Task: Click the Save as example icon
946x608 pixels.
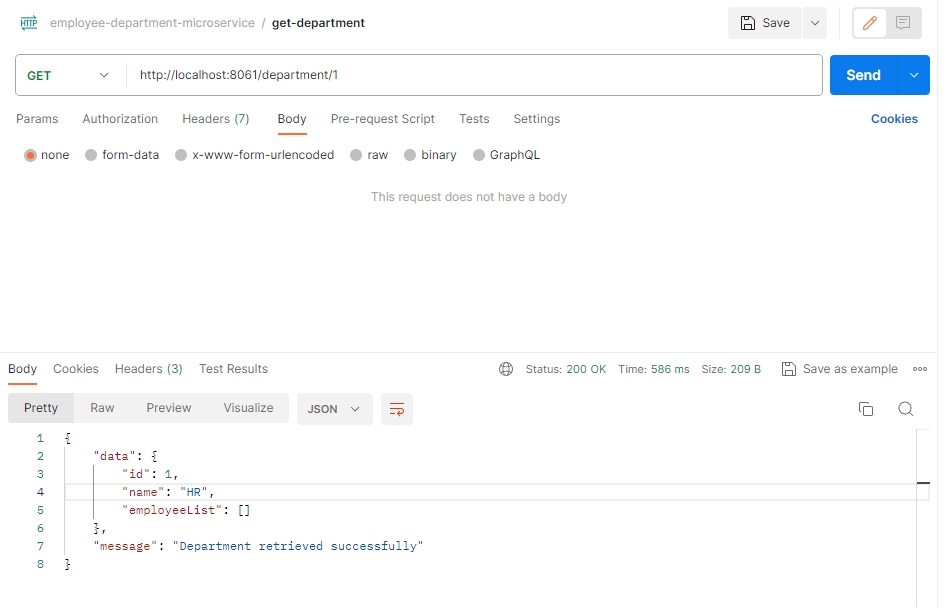Action: point(789,368)
